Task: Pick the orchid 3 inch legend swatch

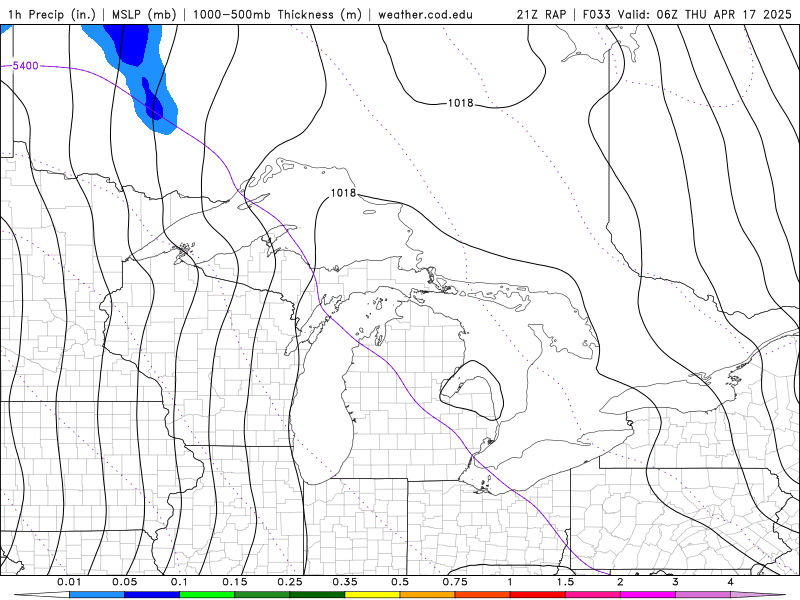Action: [x=703, y=595]
